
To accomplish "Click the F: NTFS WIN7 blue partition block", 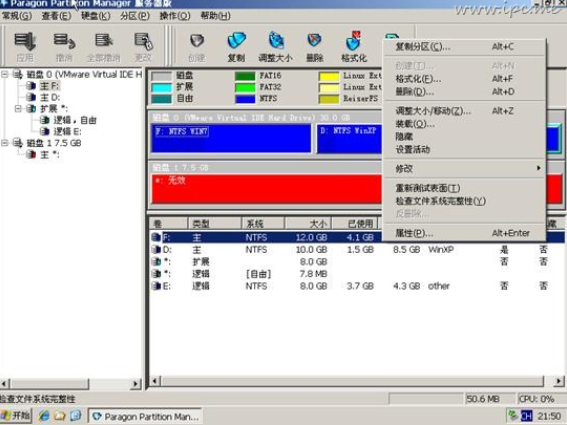I will (x=231, y=139).
